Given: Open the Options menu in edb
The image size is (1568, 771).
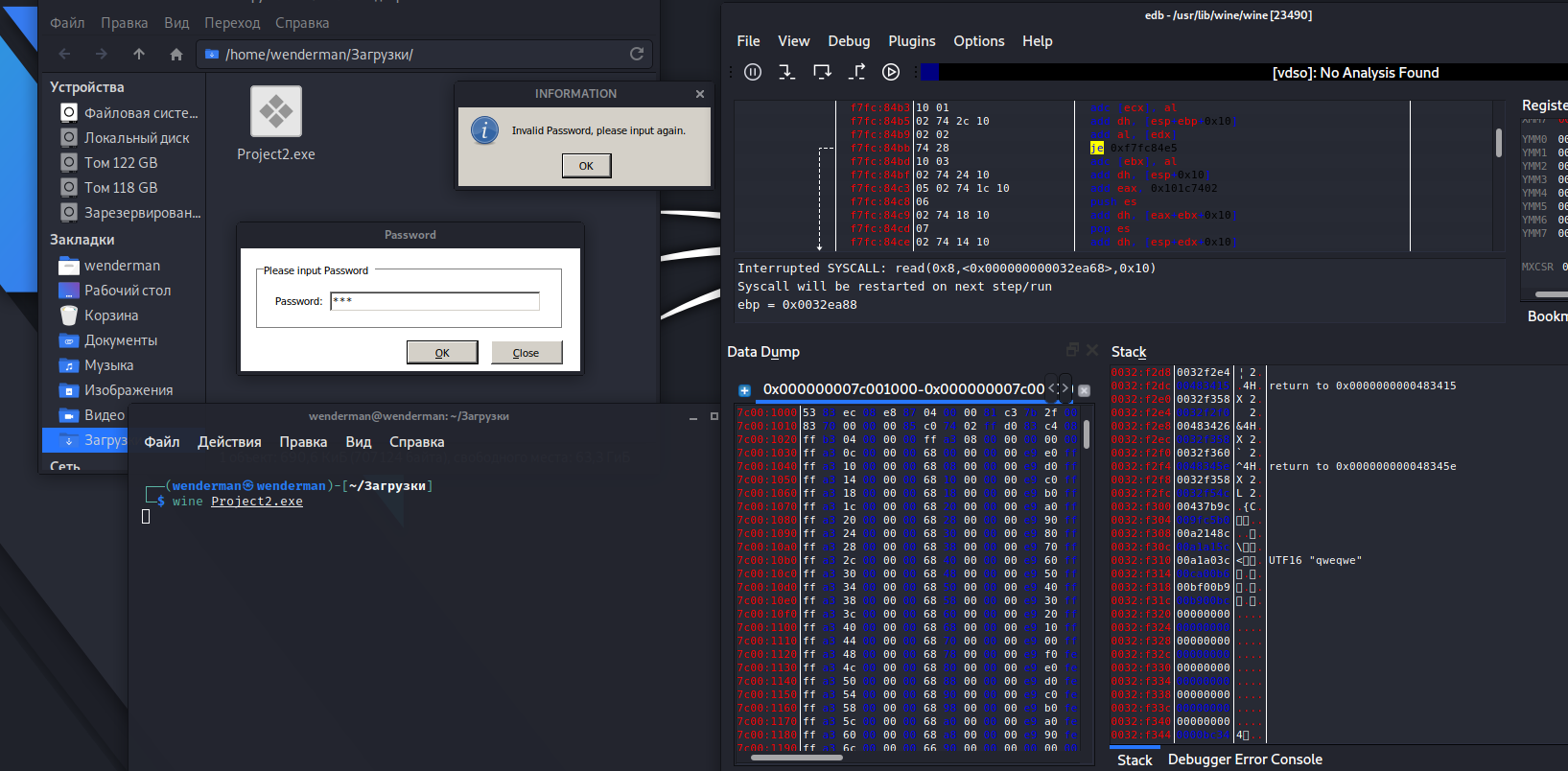Looking at the screenshot, I should pos(978,41).
